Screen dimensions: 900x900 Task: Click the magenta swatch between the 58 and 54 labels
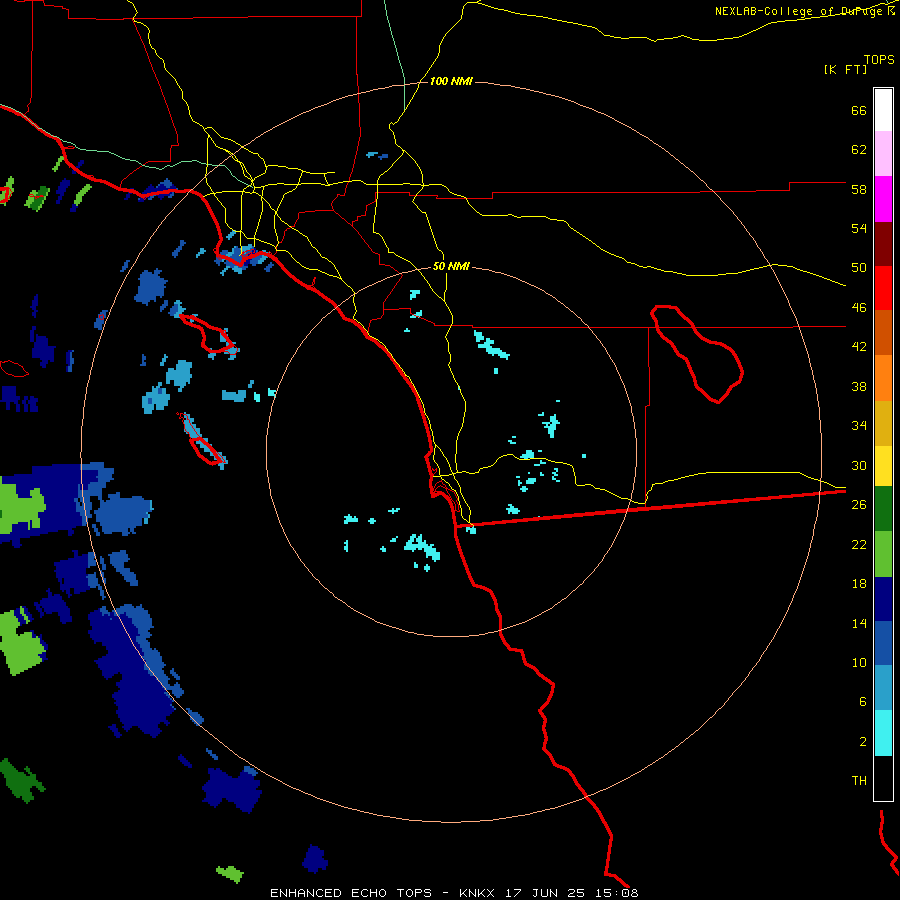[883, 199]
